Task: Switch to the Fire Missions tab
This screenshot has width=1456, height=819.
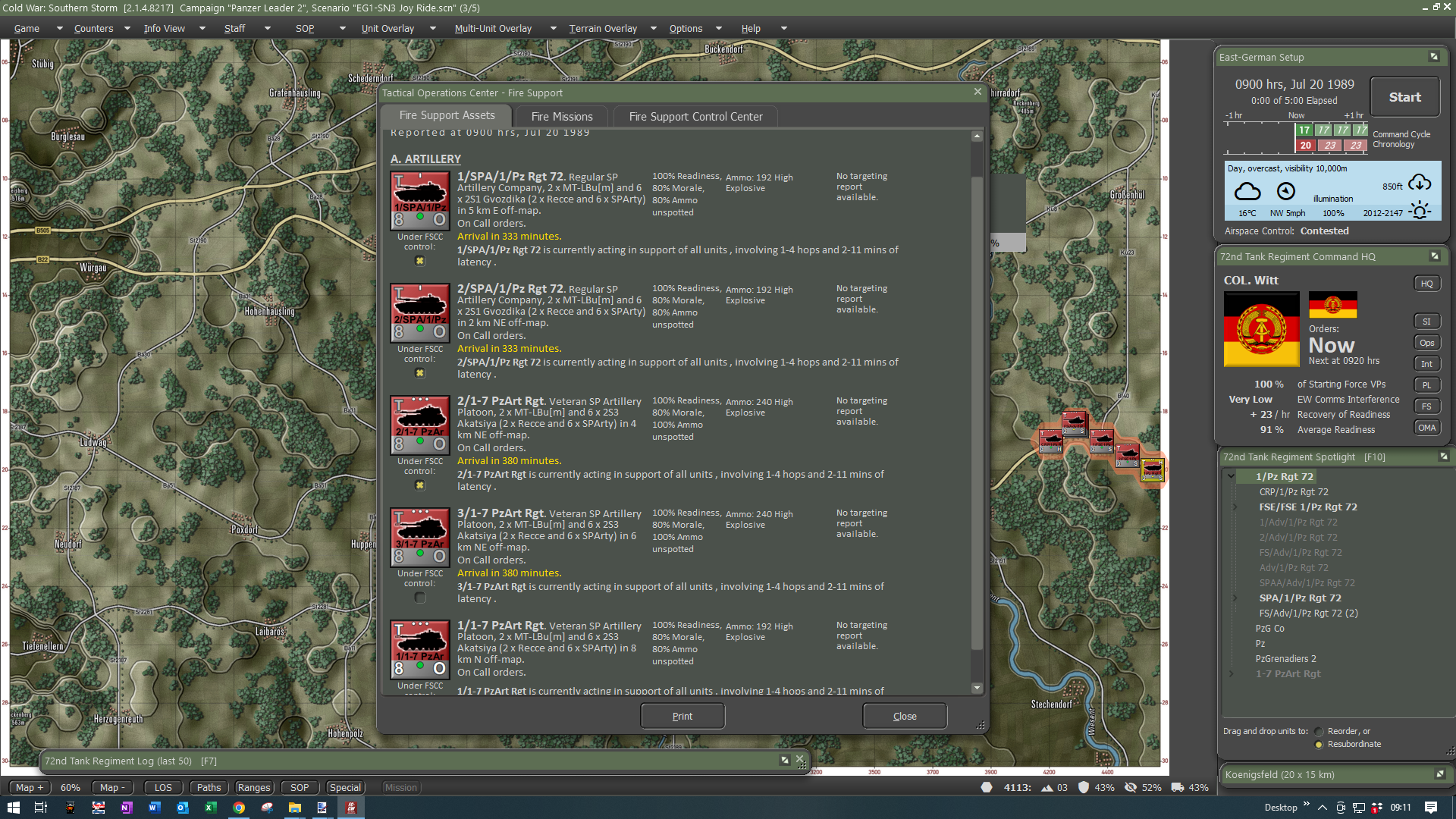Action: click(562, 116)
